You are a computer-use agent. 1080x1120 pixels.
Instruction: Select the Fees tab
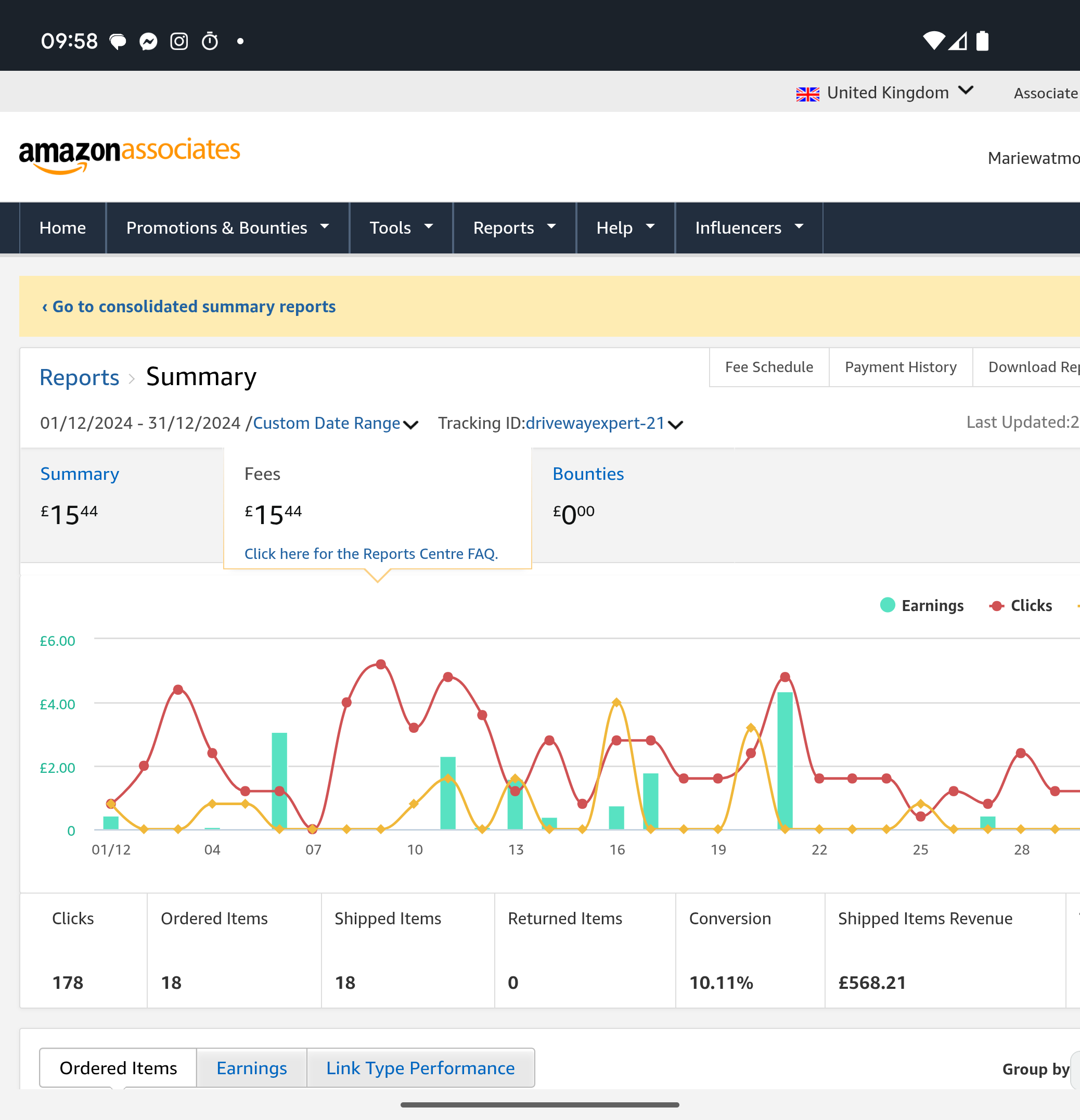coord(377,507)
